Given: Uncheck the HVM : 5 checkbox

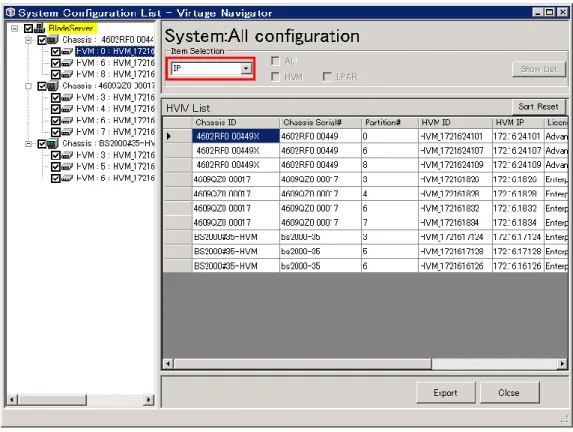Looking at the screenshot, I should [x=56, y=167].
